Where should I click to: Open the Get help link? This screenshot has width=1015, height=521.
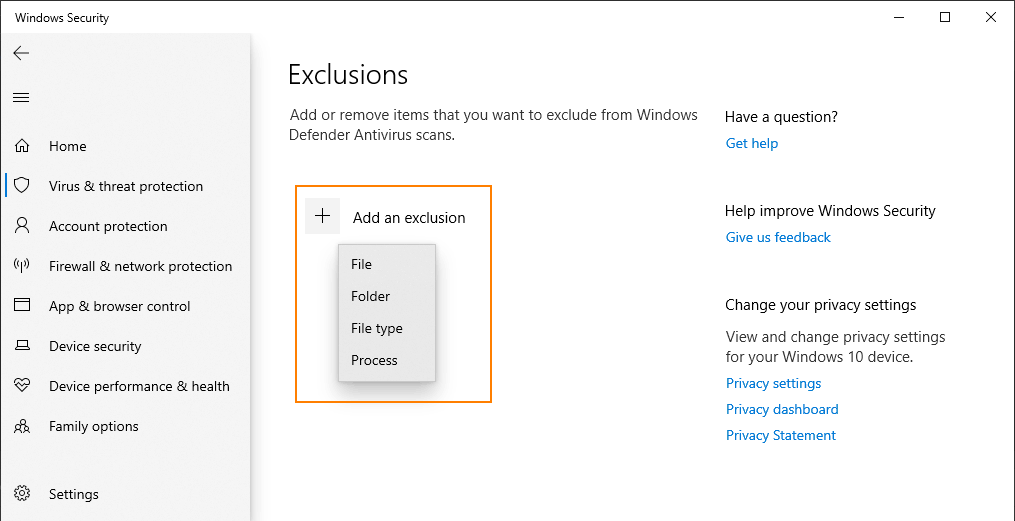point(752,143)
